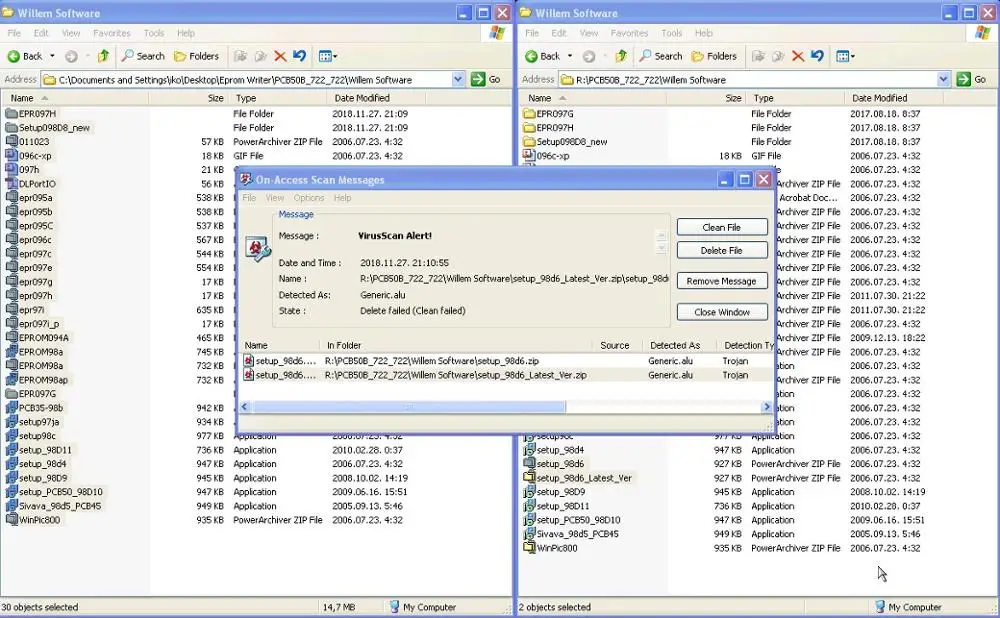The height and width of the screenshot is (618, 1000).
Task: Click Delete File button
Action: [x=722, y=251]
